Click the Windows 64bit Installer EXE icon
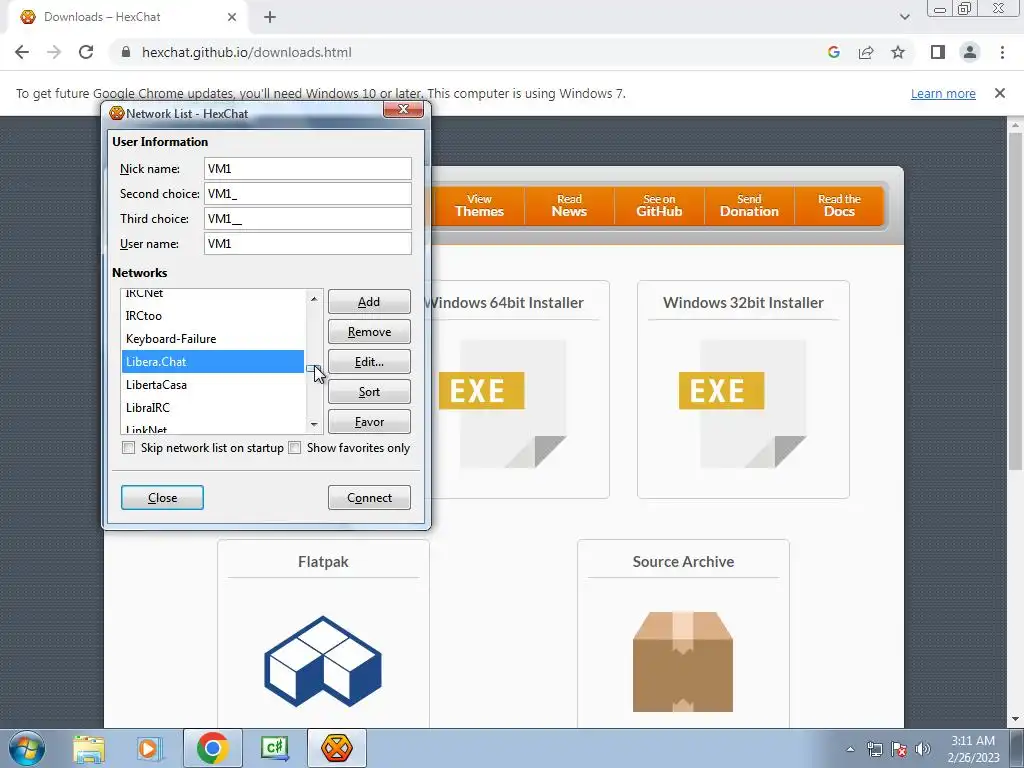Screen dimensions: 1024x768 click(x=503, y=404)
